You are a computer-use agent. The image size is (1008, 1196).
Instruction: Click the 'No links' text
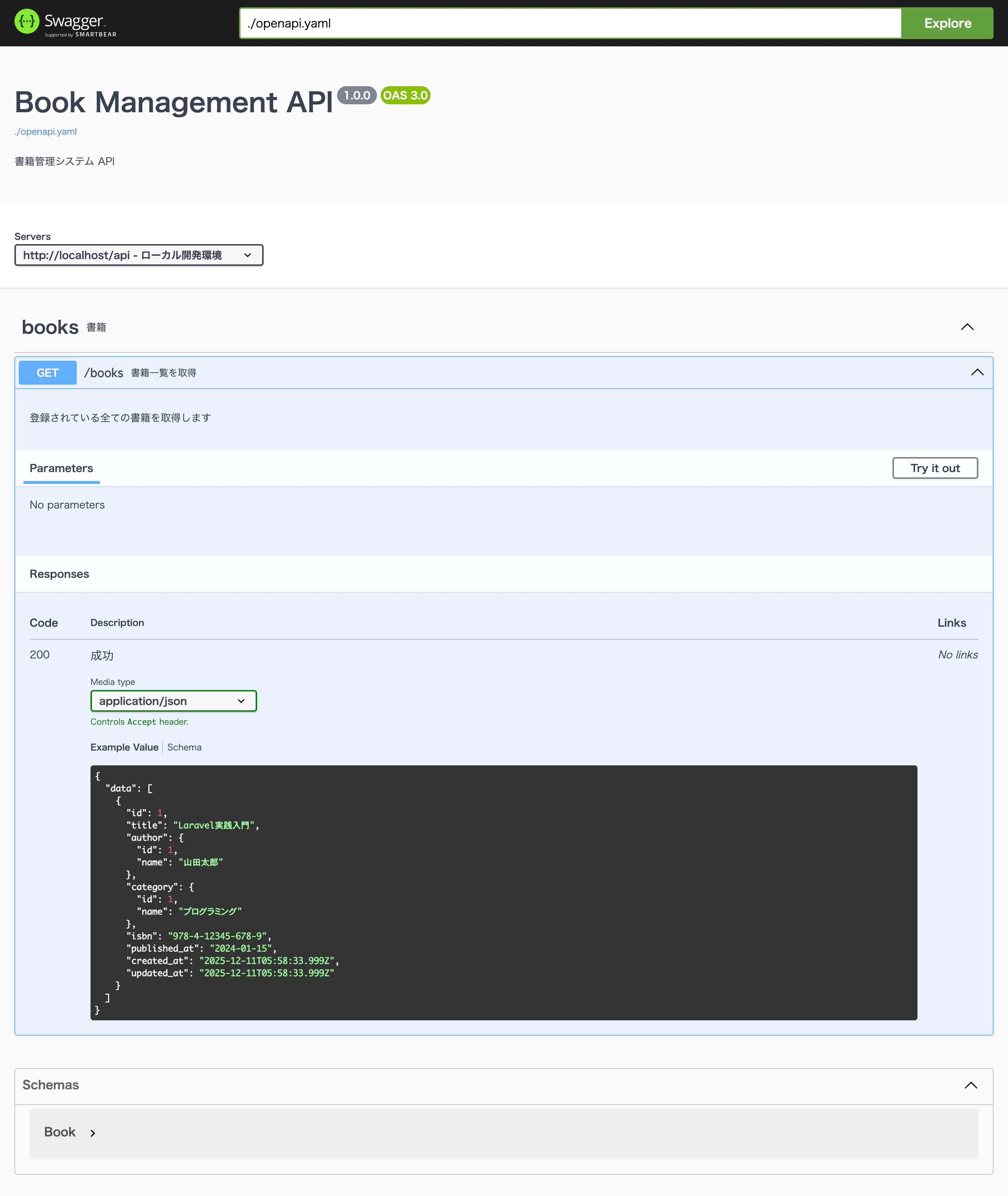point(958,655)
